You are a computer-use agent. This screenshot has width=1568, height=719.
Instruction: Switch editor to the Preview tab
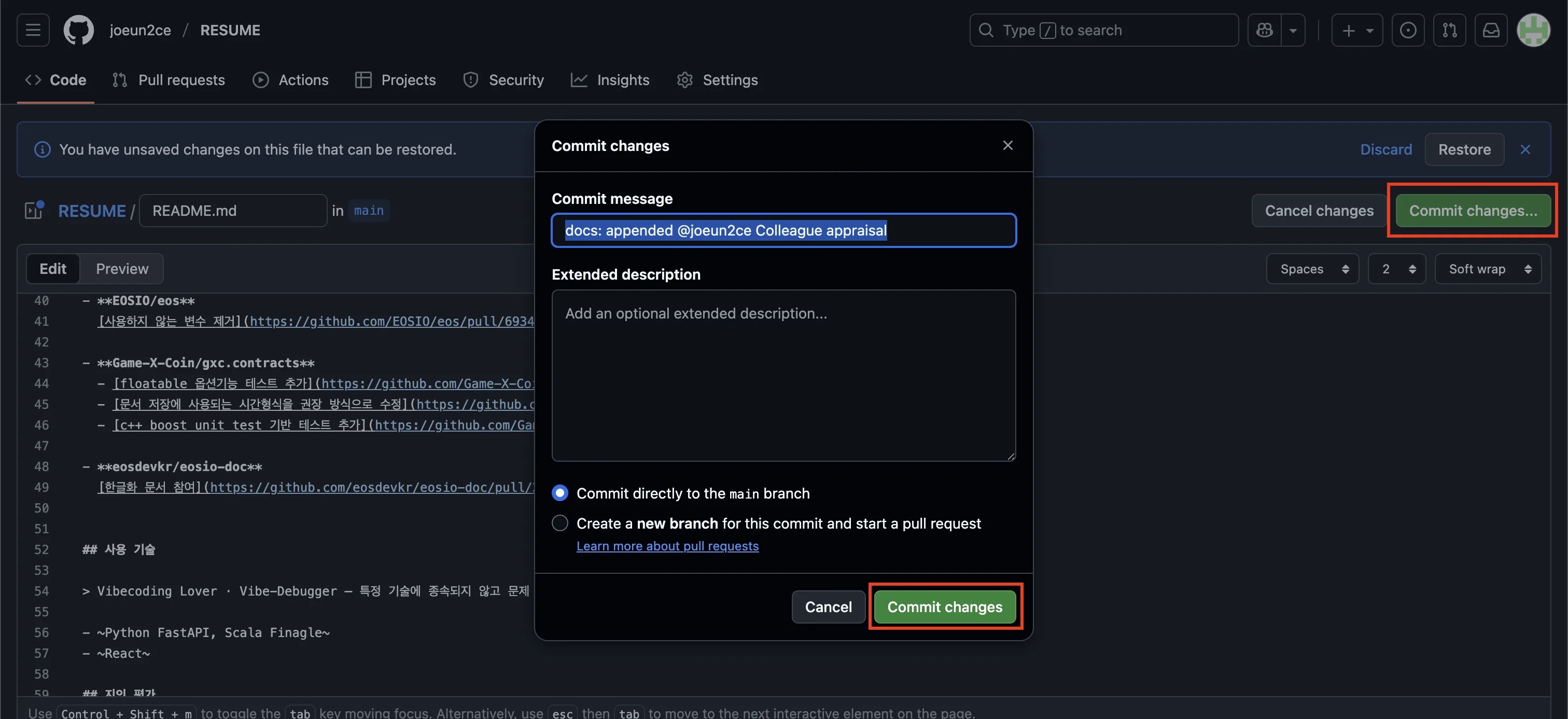pyautogui.click(x=122, y=269)
